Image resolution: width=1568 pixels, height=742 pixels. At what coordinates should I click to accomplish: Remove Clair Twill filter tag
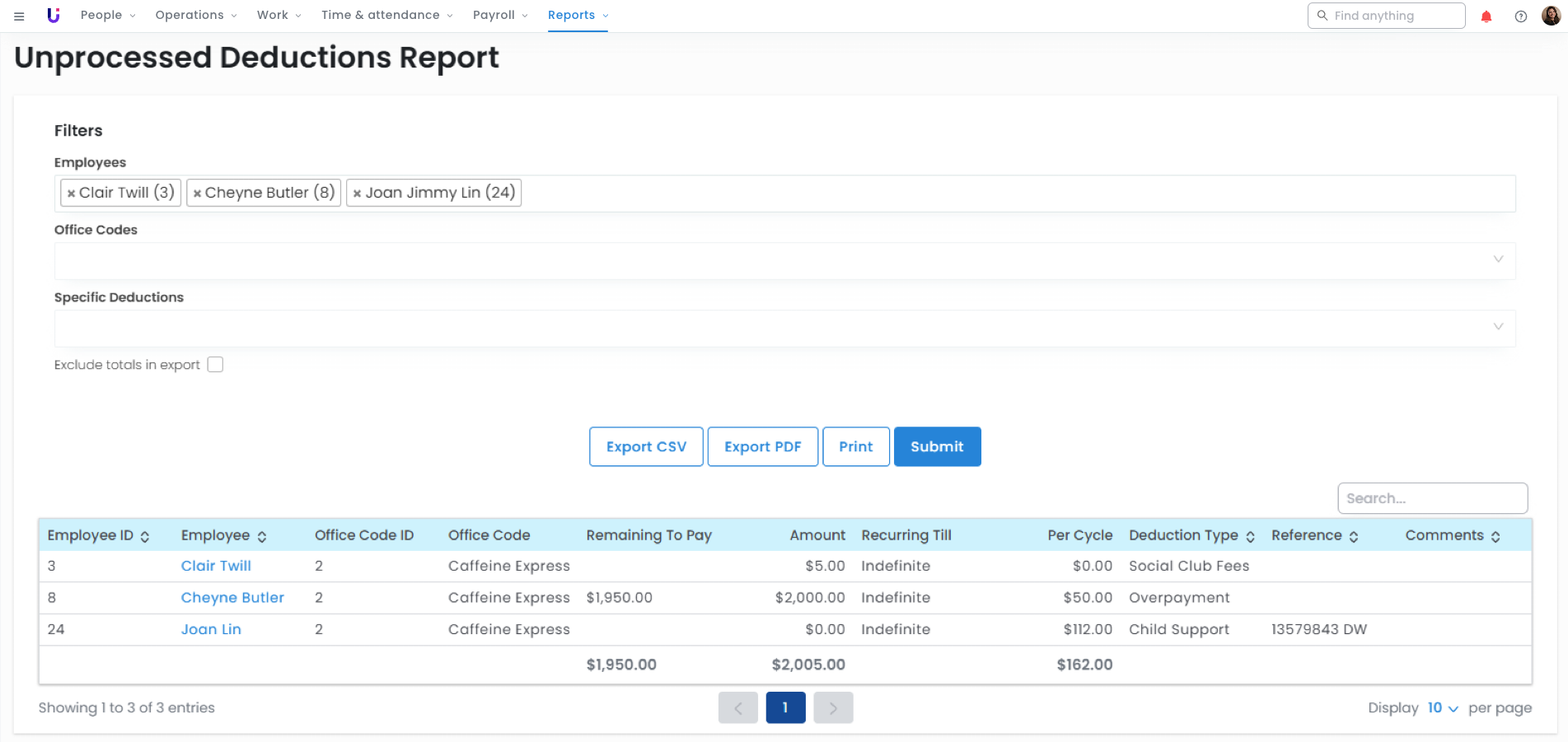(72, 194)
